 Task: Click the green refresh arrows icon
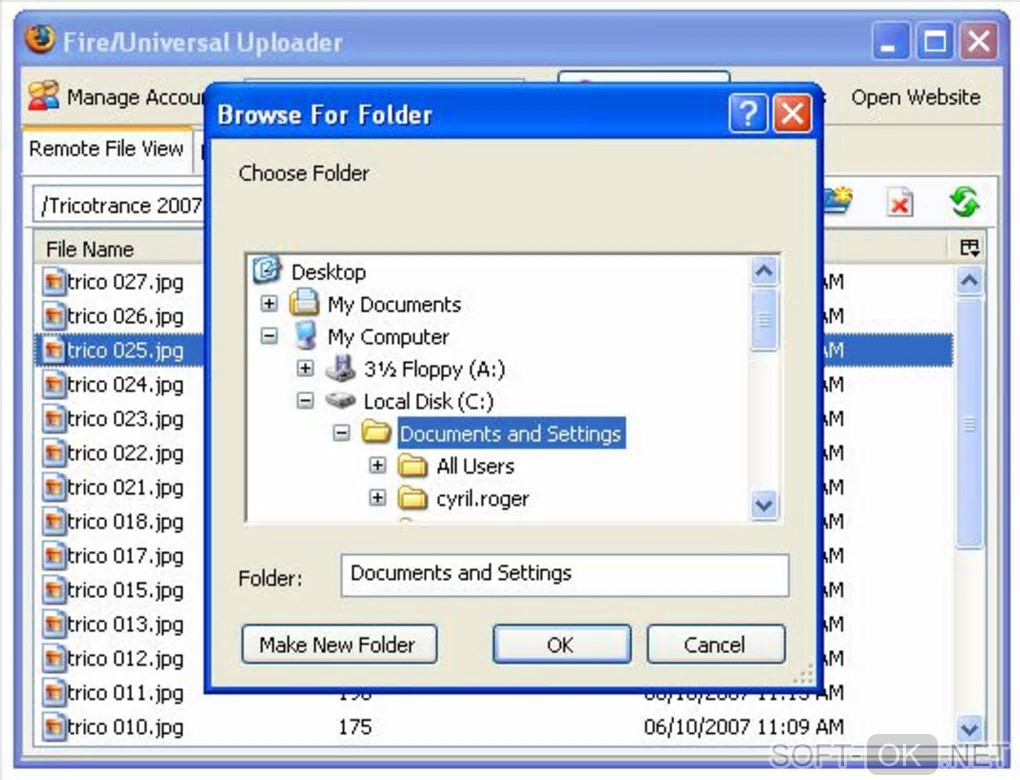pyautogui.click(x=964, y=202)
